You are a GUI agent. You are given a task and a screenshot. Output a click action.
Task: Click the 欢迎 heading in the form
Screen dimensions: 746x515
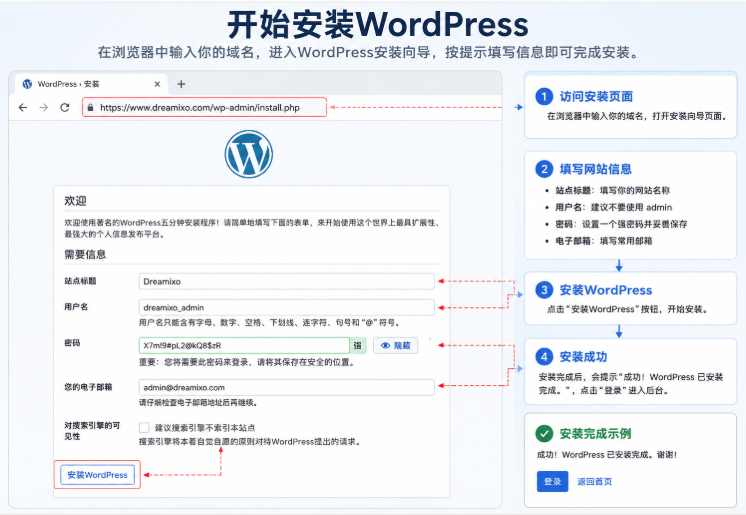pos(75,201)
